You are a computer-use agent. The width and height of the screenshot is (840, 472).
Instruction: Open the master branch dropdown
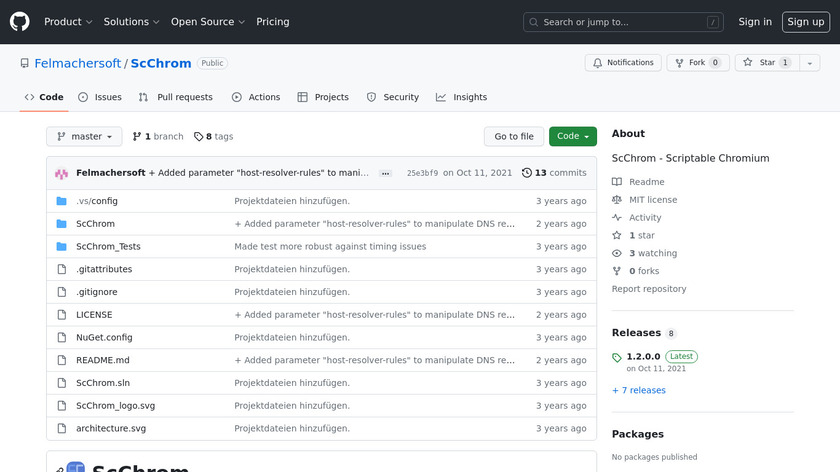pyautogui.click(x=84, y=137)
